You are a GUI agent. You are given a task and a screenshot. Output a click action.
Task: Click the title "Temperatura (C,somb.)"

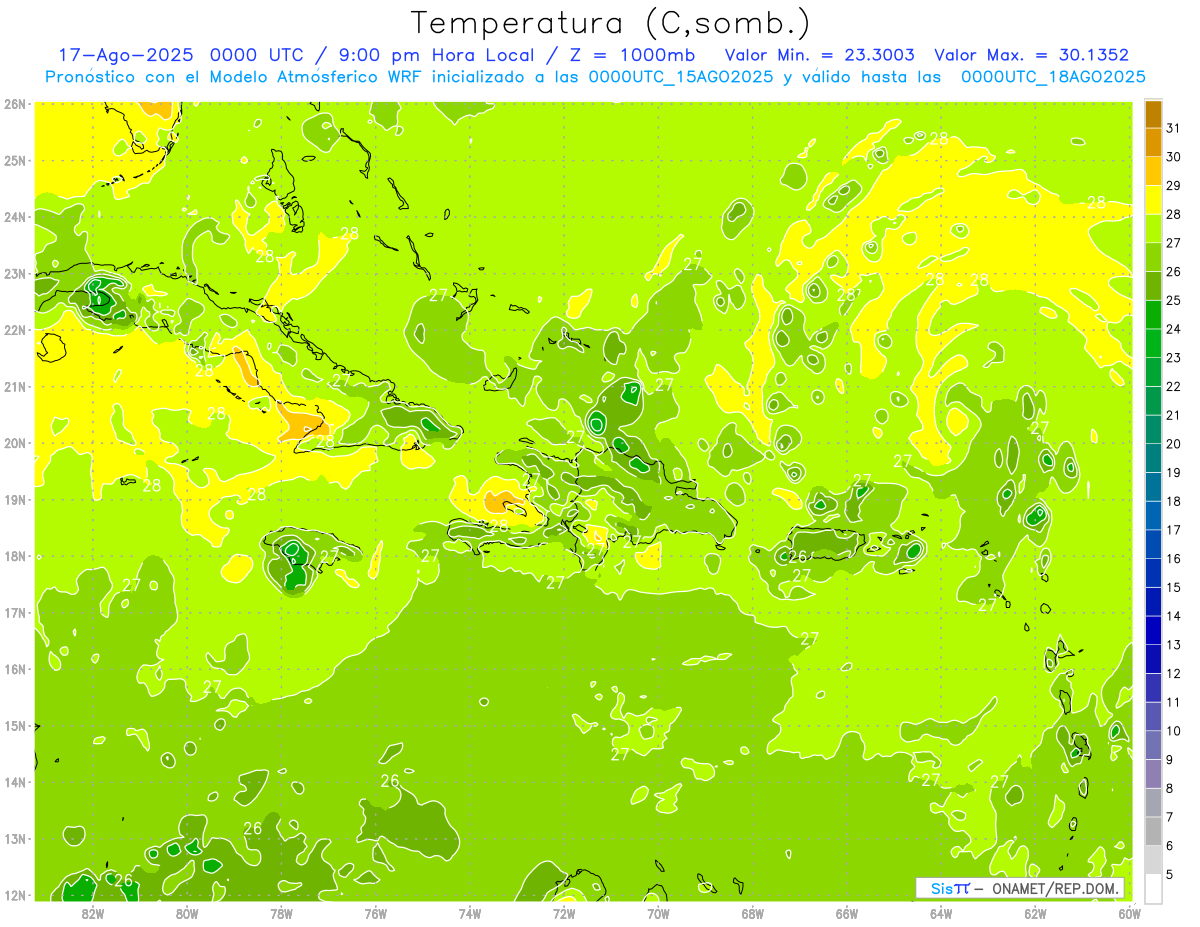610,24
